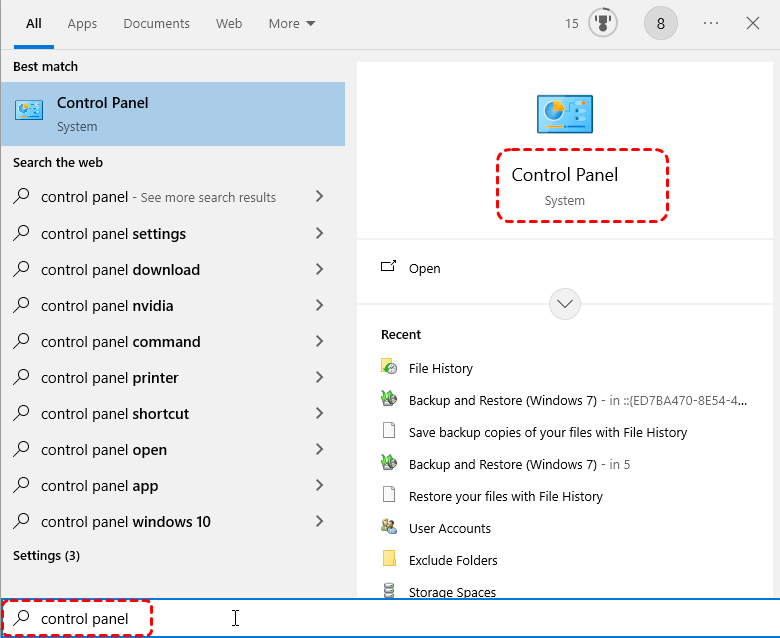Expand arrow for control panel shortcut
The width and height of the screenshot is (780, 638).
319,413
